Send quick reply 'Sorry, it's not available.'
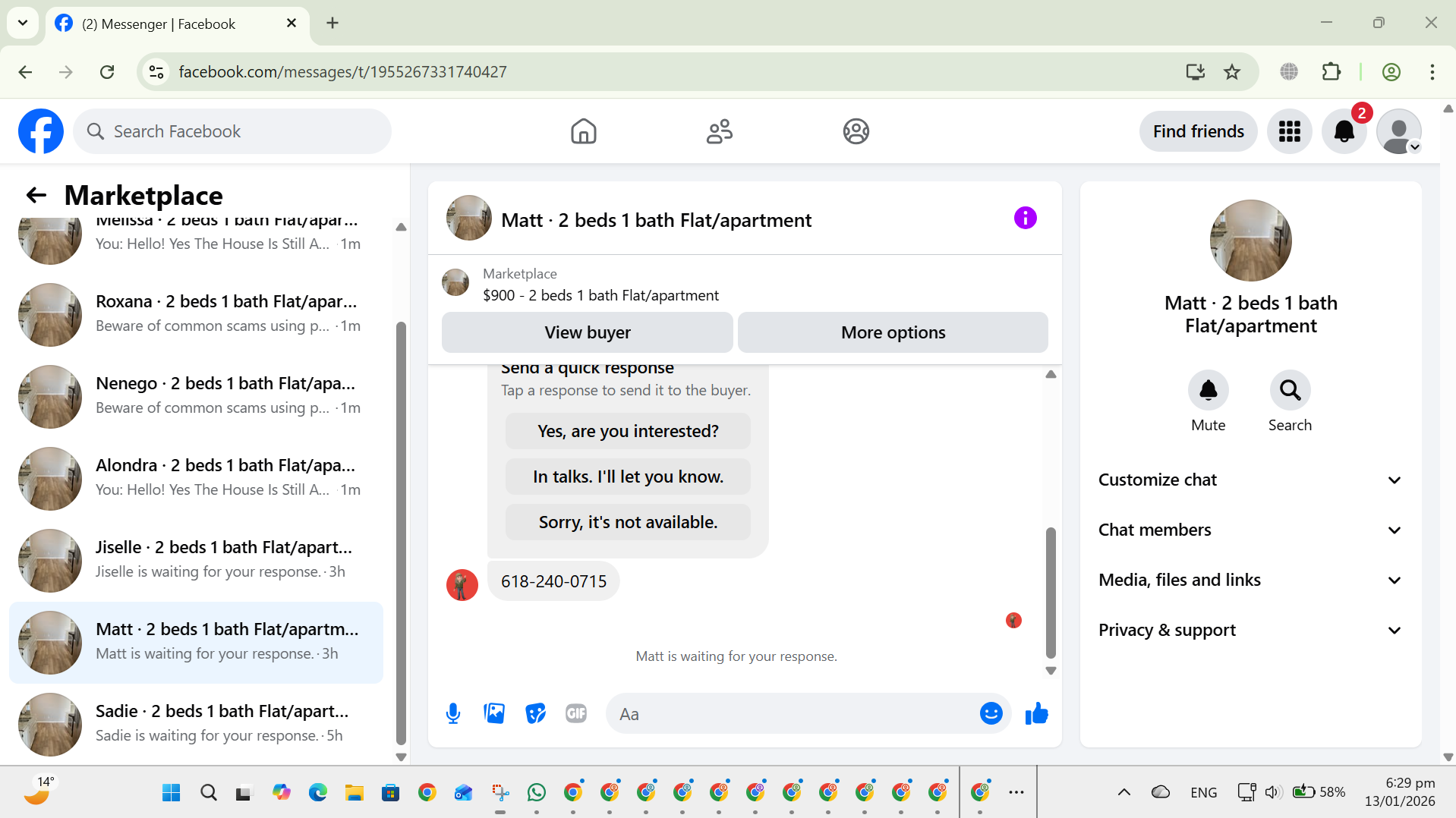 pyautogui.click(x=628, y=522)
